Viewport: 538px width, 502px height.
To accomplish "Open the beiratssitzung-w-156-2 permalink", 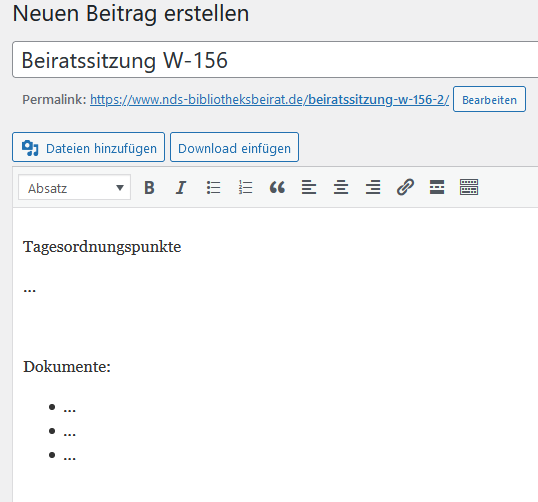I will click(378, 100).
